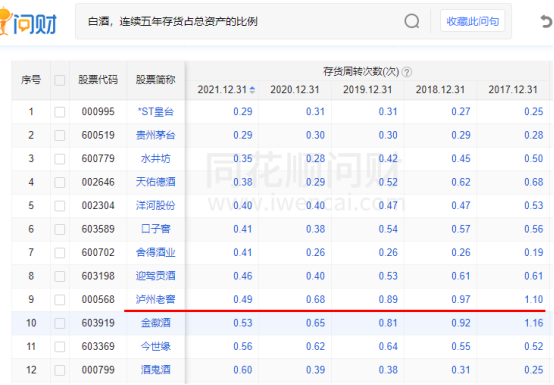Click 舍得酒业 2017 value 0.19
Screen dimensions: 554x385
click(x=534, y=253)
